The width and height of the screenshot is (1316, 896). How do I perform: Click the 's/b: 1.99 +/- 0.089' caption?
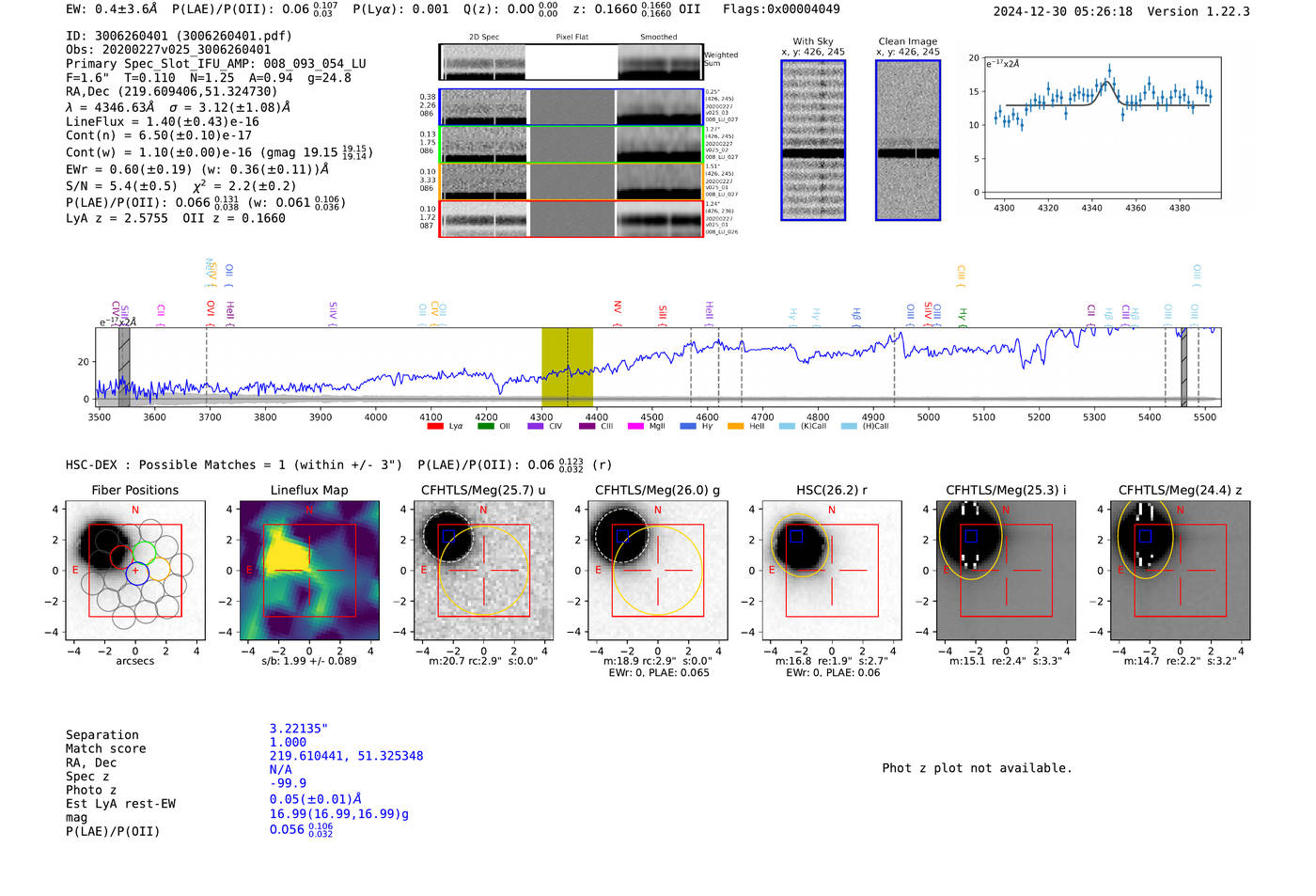pos(309,661)
